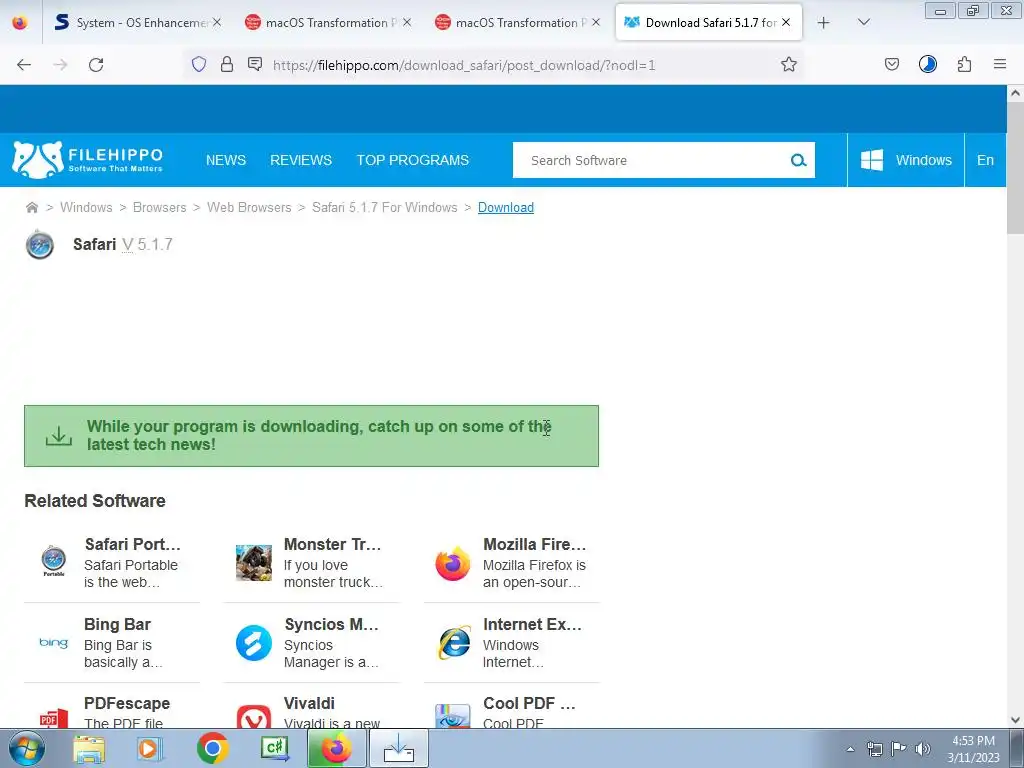The image size is (1024, 768).
Task: Open the C# application taskbar icon
Action: 274,748
